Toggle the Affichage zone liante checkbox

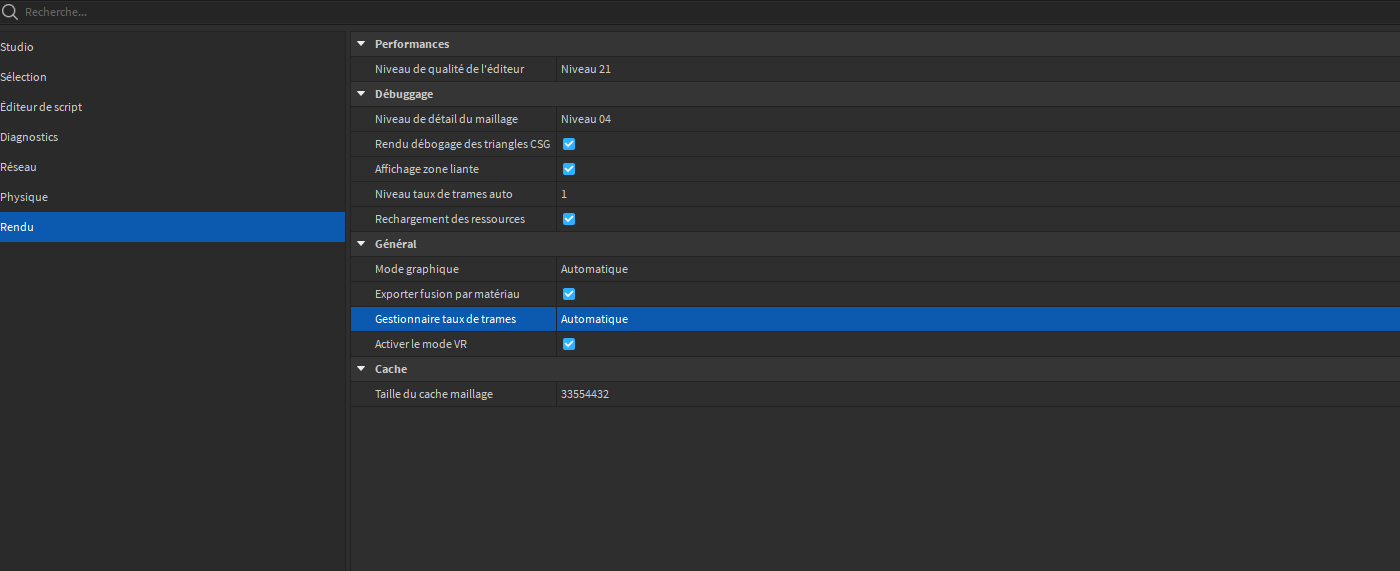click(569, 169)
